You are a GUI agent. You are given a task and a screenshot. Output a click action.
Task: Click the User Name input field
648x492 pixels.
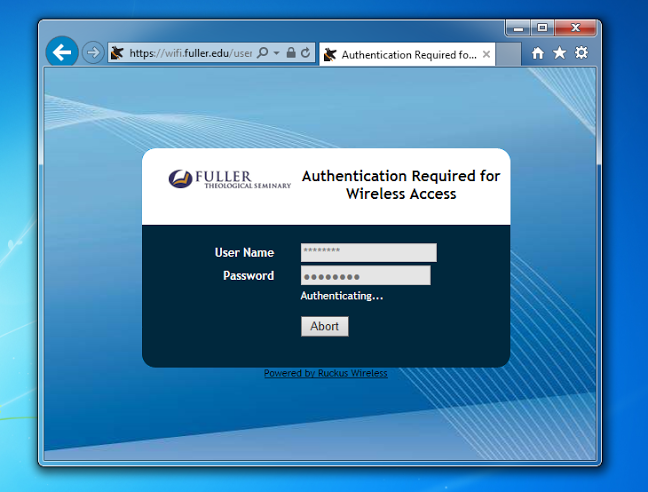369,252
